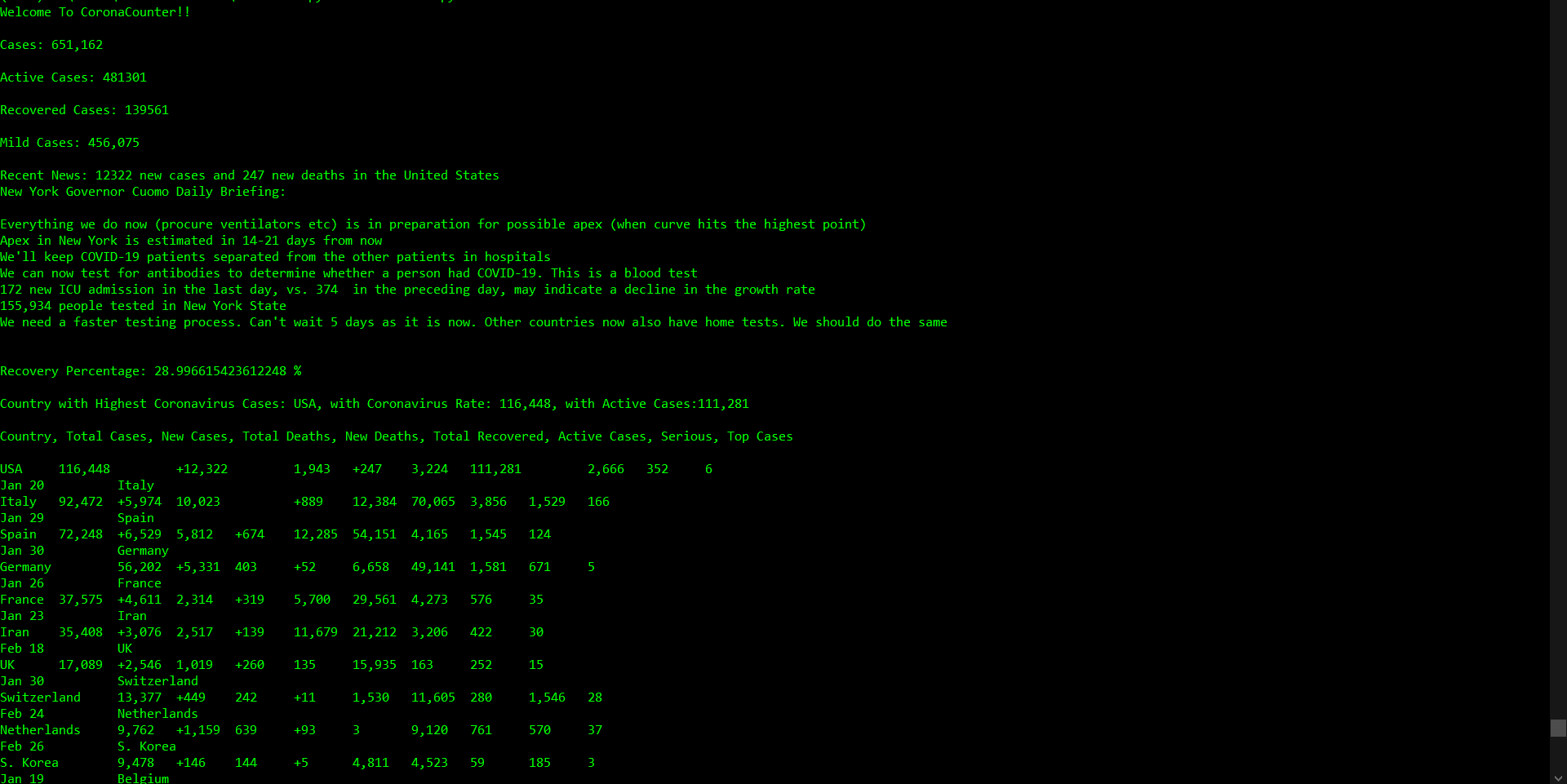Click the 'Recovery Percentage: 28.996615423612248 %' line
This screenshot has height=784, width=1567.
(x=151, y=371)
